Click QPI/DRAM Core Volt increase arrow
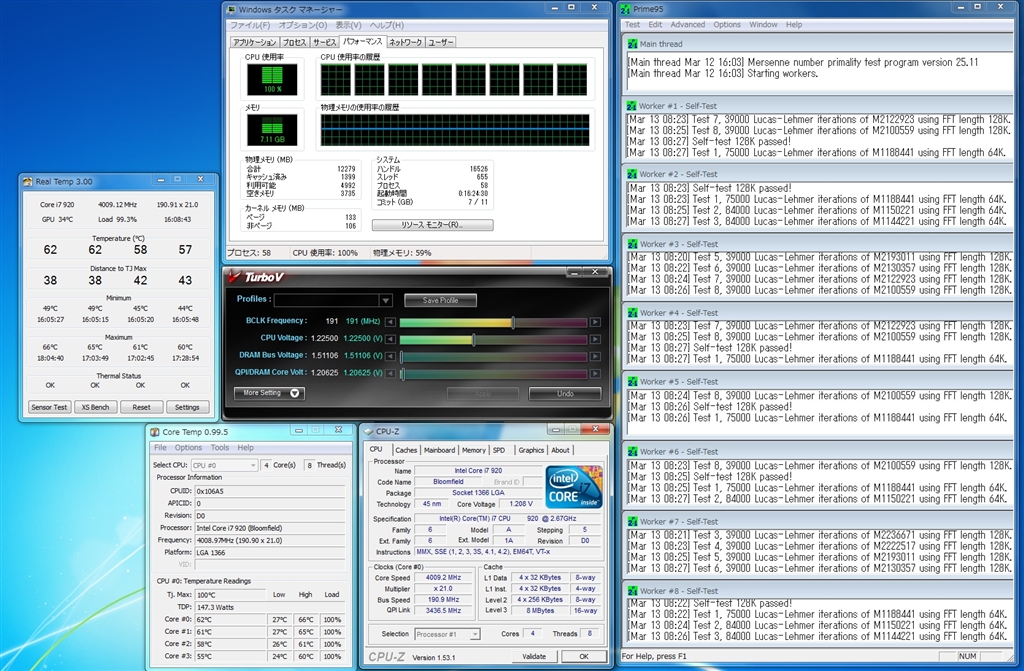 tap(596, 373)
